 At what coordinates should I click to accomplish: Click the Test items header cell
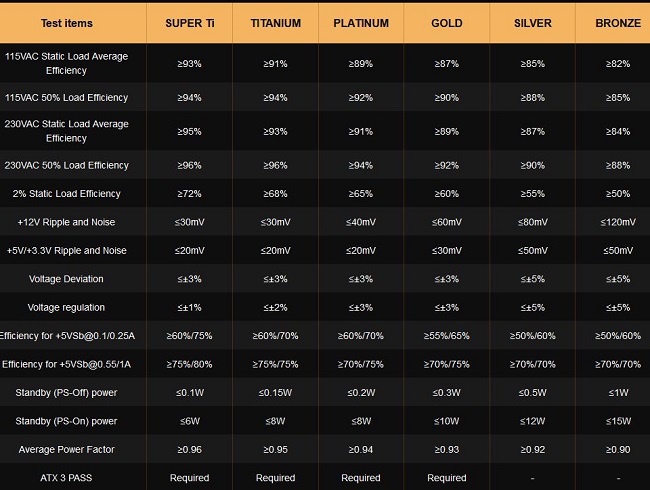(x=66, y=23)
